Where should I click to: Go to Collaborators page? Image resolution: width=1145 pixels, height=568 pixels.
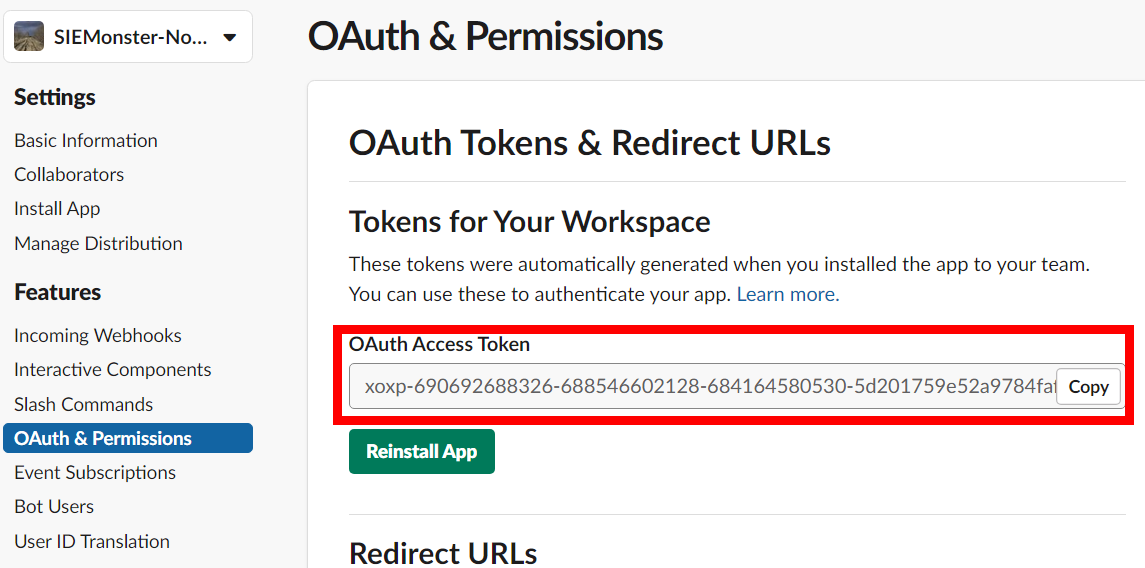(x=69, y=174)
